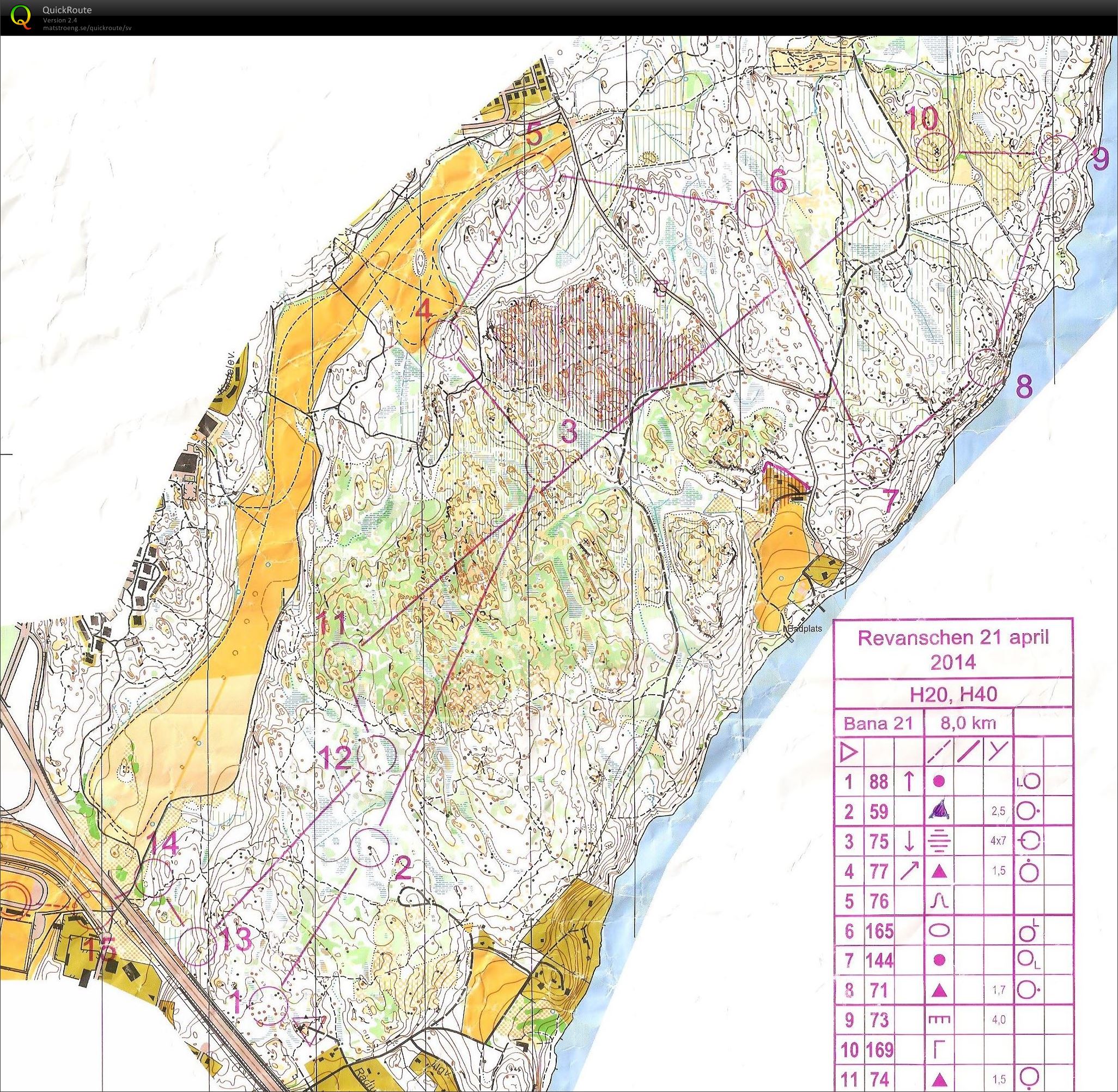Select control circle 5 on the map
The width and height of the screenshot is (1118, 1092).
click(x=537, y=171)
